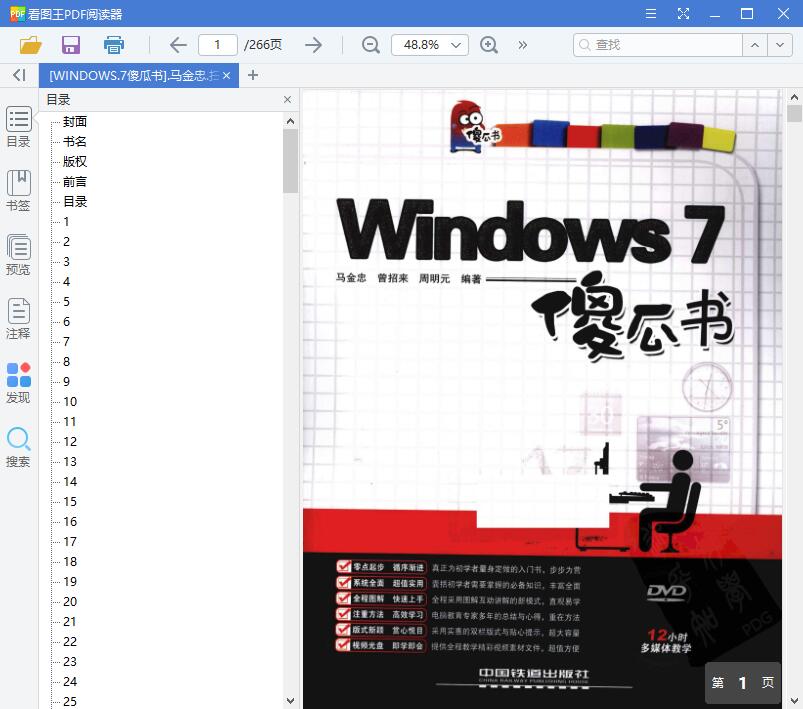Find previous match with up arrow
Viewport: 803px width, 709px height.
(x=755, y=45)
